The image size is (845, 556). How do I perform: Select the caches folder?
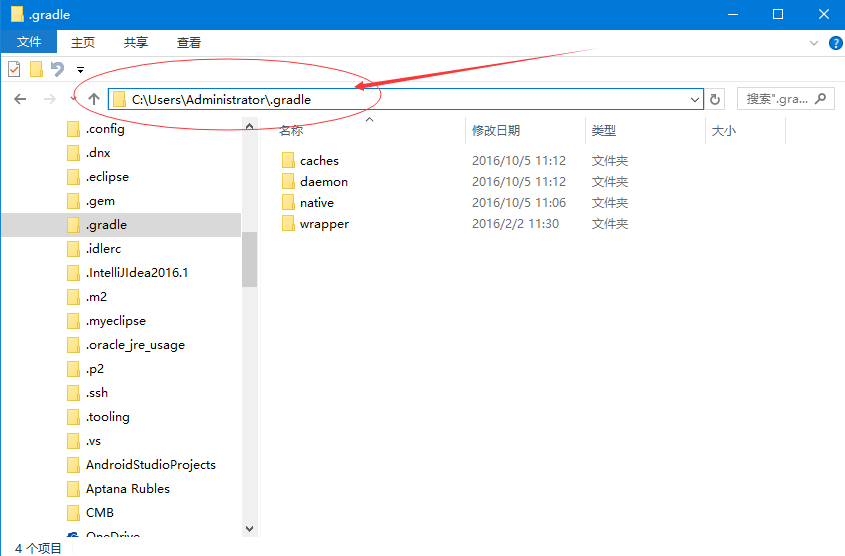coord(319,161)
